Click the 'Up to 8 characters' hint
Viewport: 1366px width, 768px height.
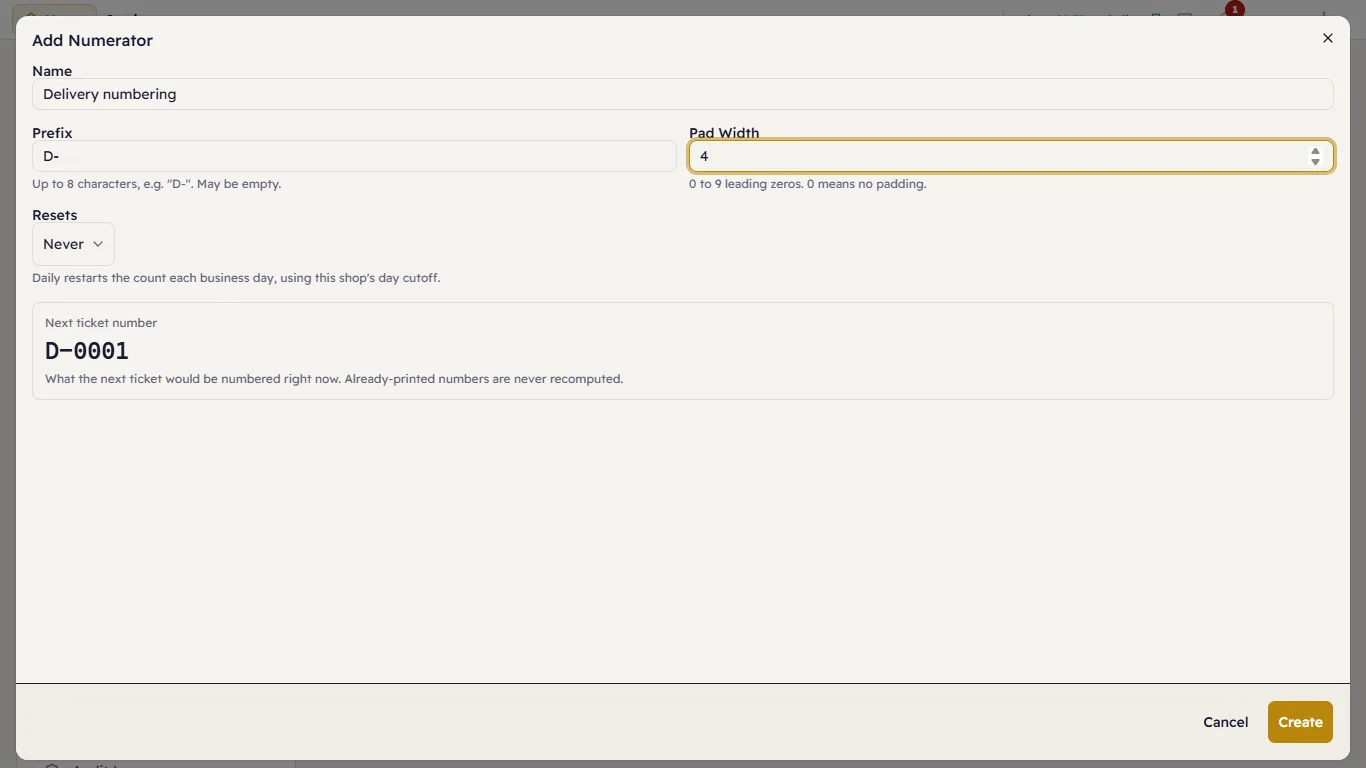tap(156, 184)
